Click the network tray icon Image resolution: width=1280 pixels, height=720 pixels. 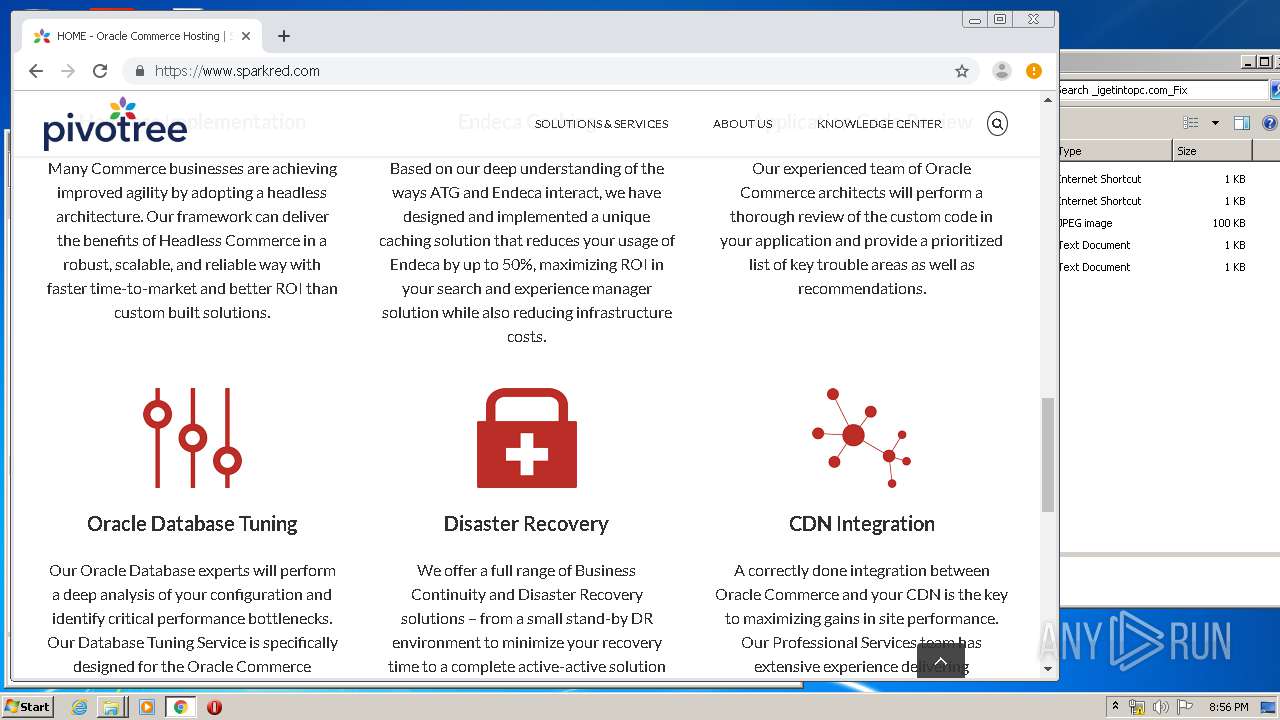tap(1137, 707)
